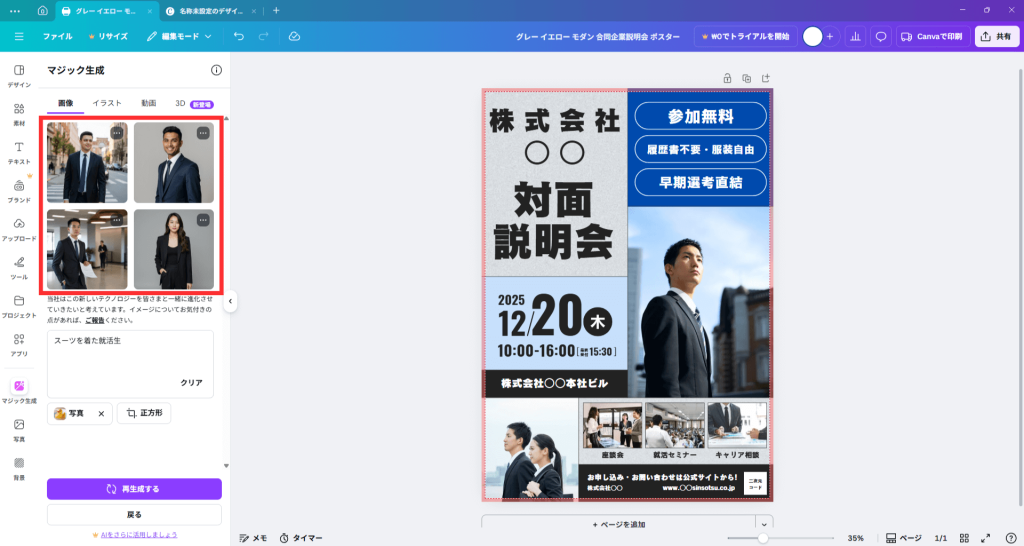Open the 素材 elements panel
Image resolution: width=1024 pixels, height=546 pixels.
tap(19, 114)
